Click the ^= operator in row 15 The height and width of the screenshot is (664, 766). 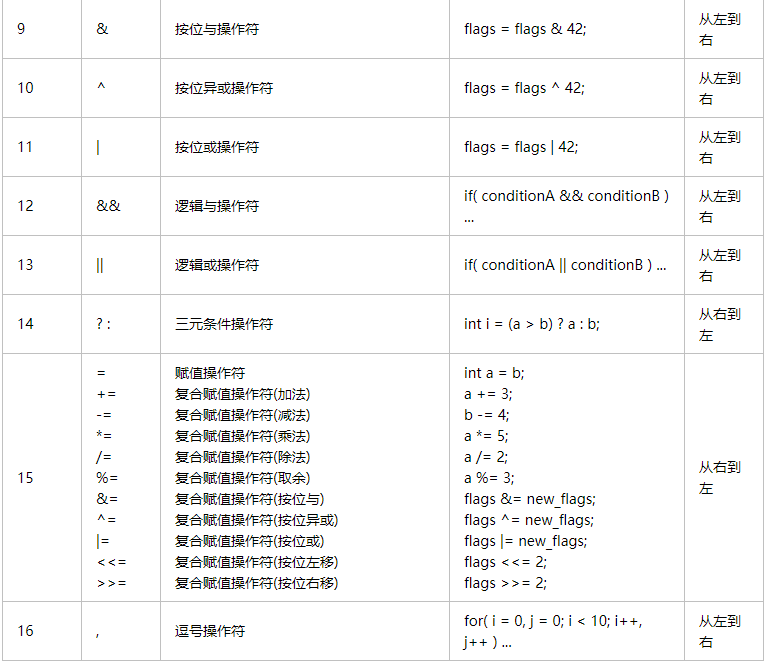coord(106,519)
